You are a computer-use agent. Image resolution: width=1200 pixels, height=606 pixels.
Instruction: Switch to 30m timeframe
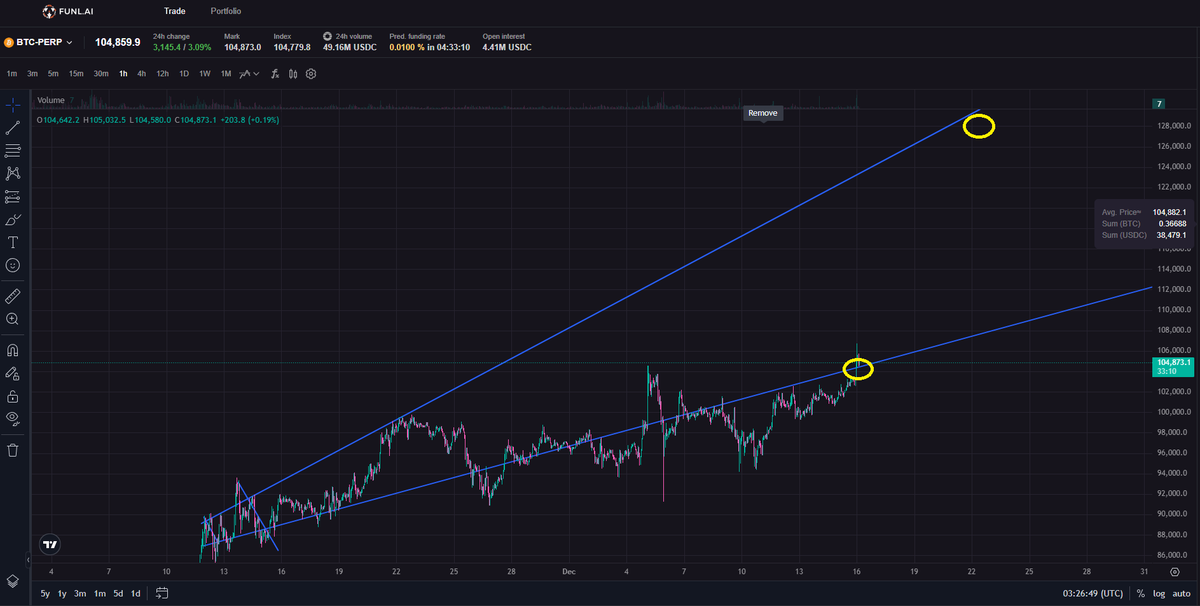pyautogui.click(x=101, y=73)
